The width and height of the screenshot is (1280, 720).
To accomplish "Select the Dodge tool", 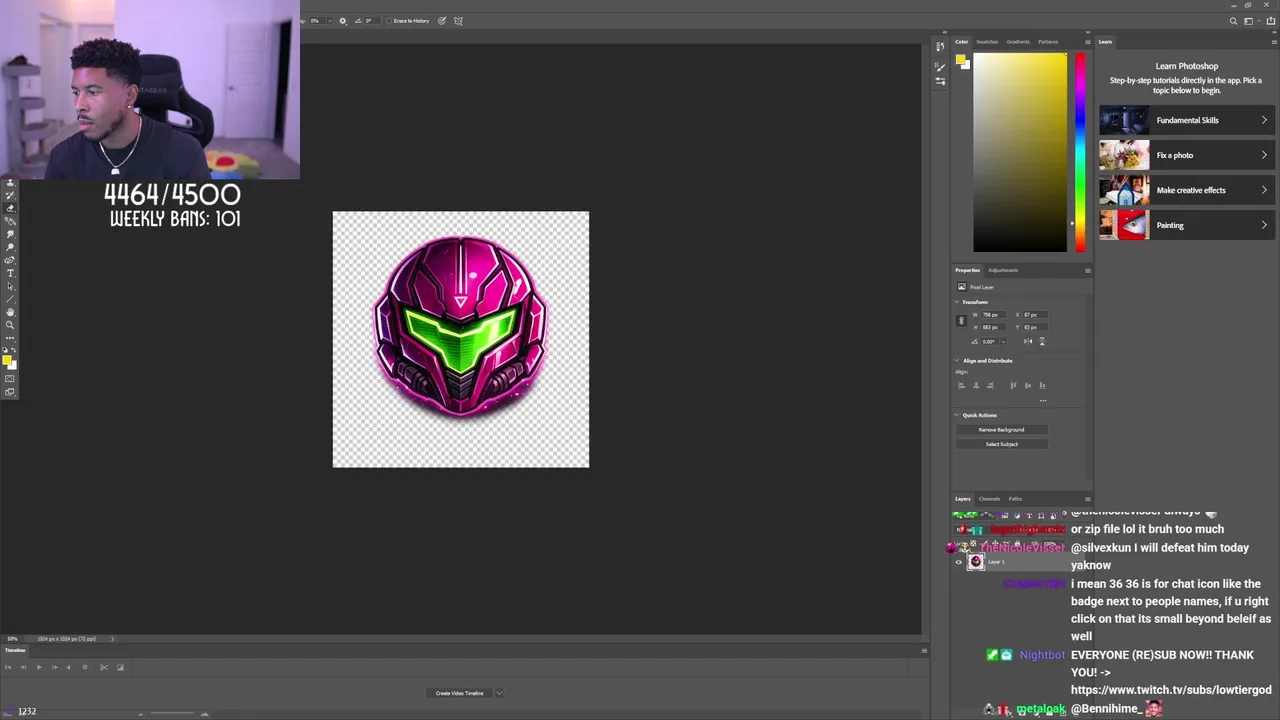I will (x=10, y=247).
